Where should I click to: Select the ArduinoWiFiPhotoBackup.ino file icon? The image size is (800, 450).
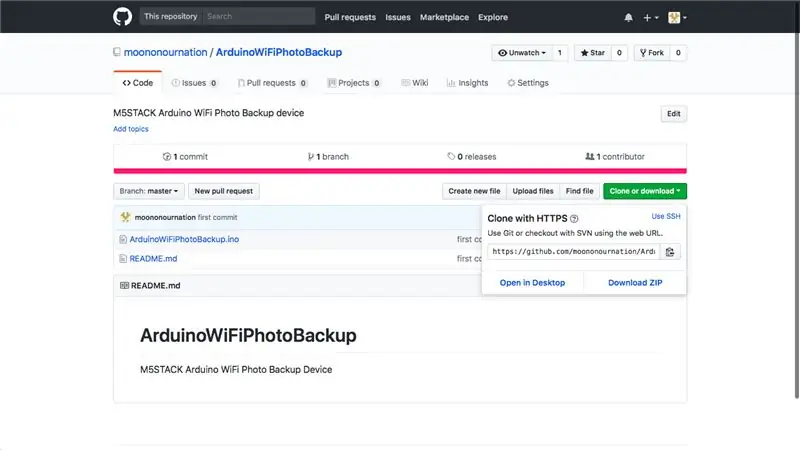123,239
